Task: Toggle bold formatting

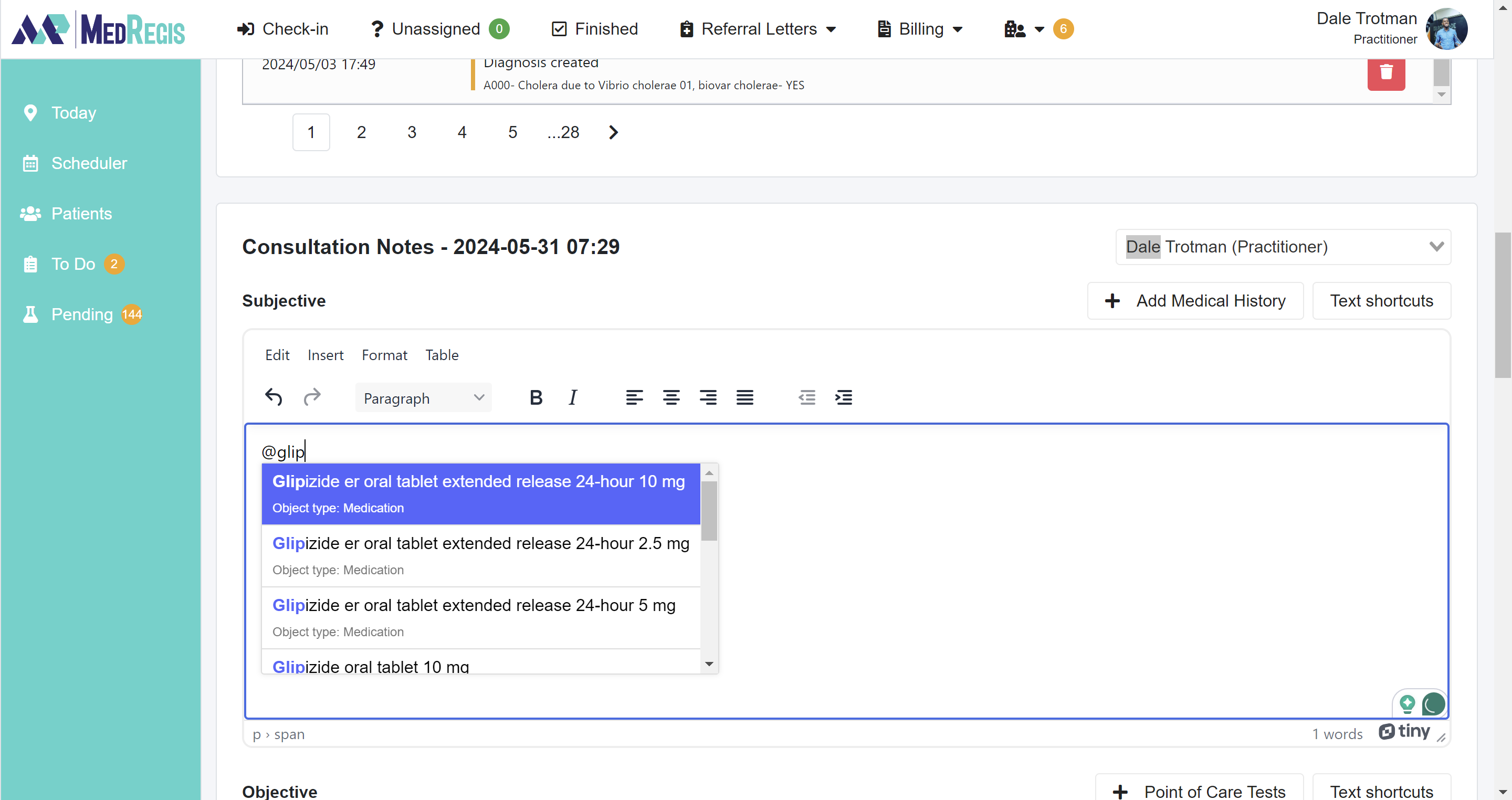Action: point(535,397)
